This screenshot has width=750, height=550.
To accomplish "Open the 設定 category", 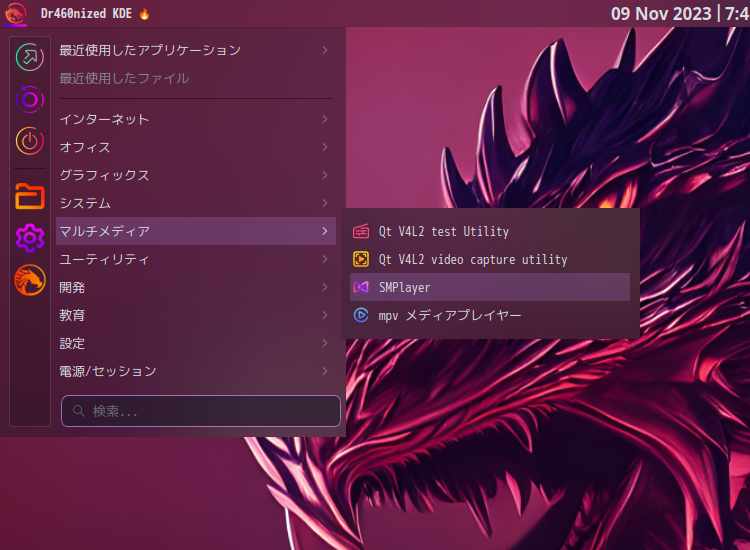I will coord(196,343).
